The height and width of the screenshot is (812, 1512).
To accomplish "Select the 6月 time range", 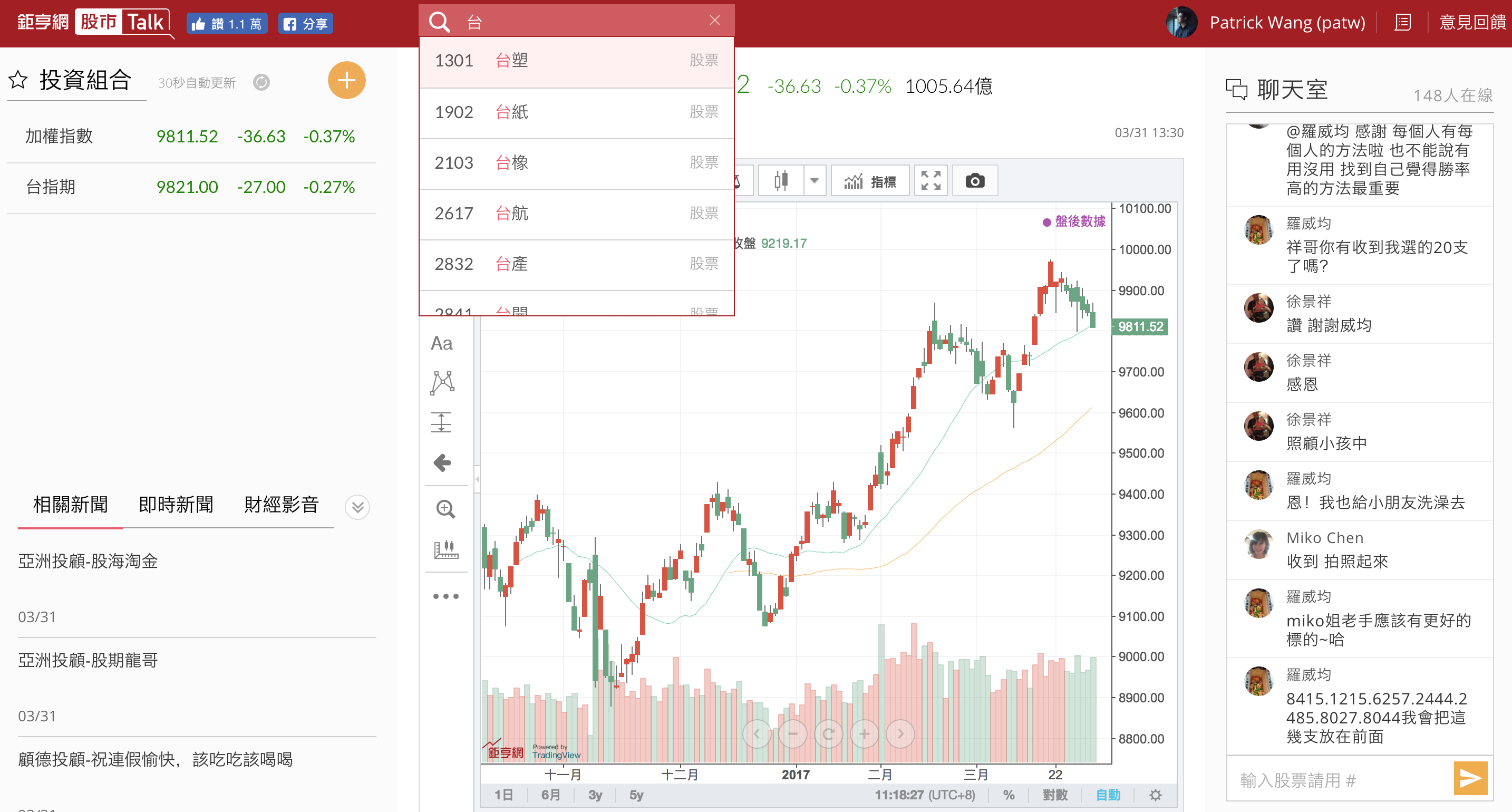I will [x=550, y=795].
